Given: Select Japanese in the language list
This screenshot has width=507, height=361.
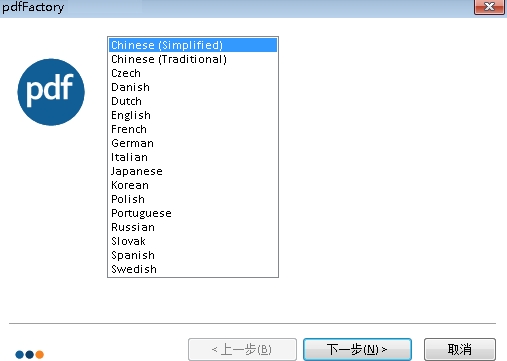Looking at the screenshot, I should click(x=193, y=171).
